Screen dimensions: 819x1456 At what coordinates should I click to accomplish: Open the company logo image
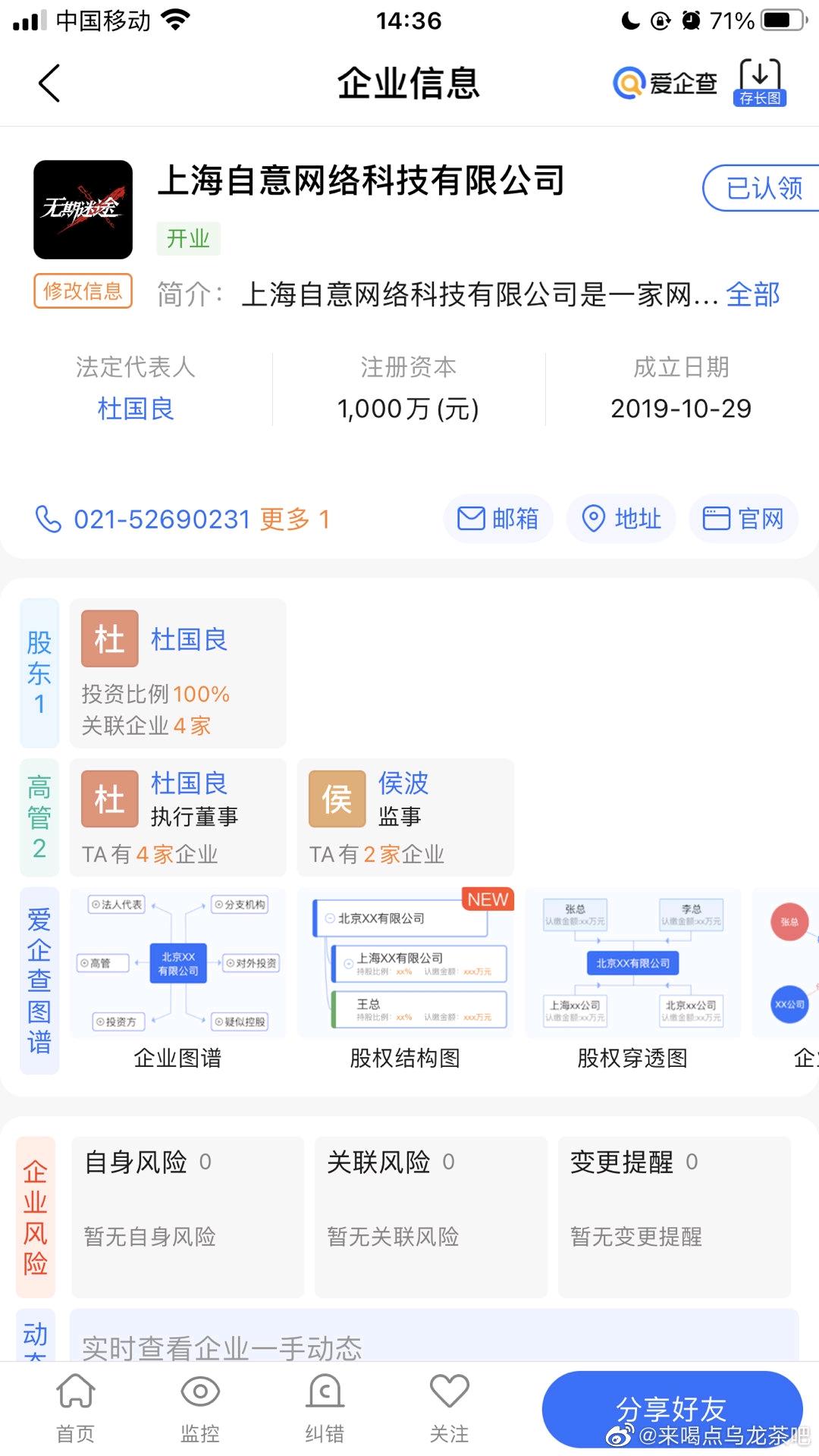click(83, 209)
